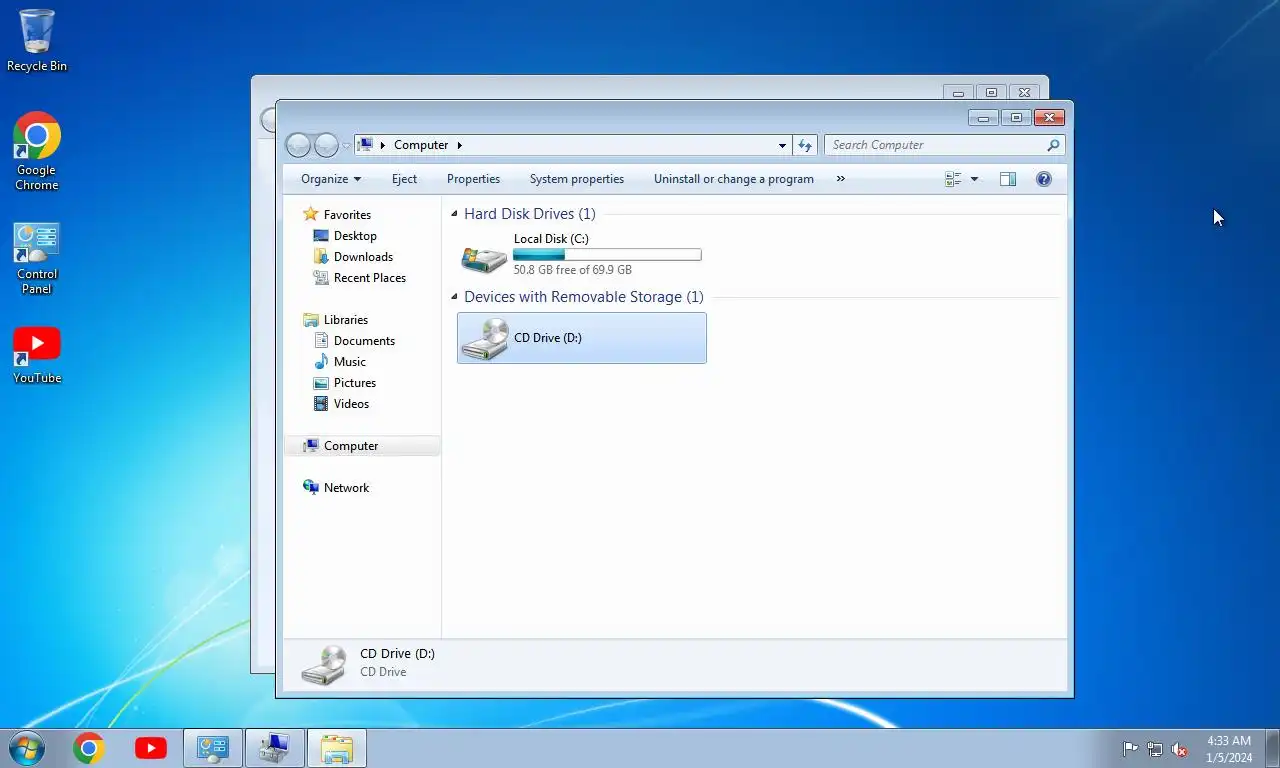Viewport: 1280px width, 768px height.
Task: Maximize the background window behind Explorer
Action: 991,93
